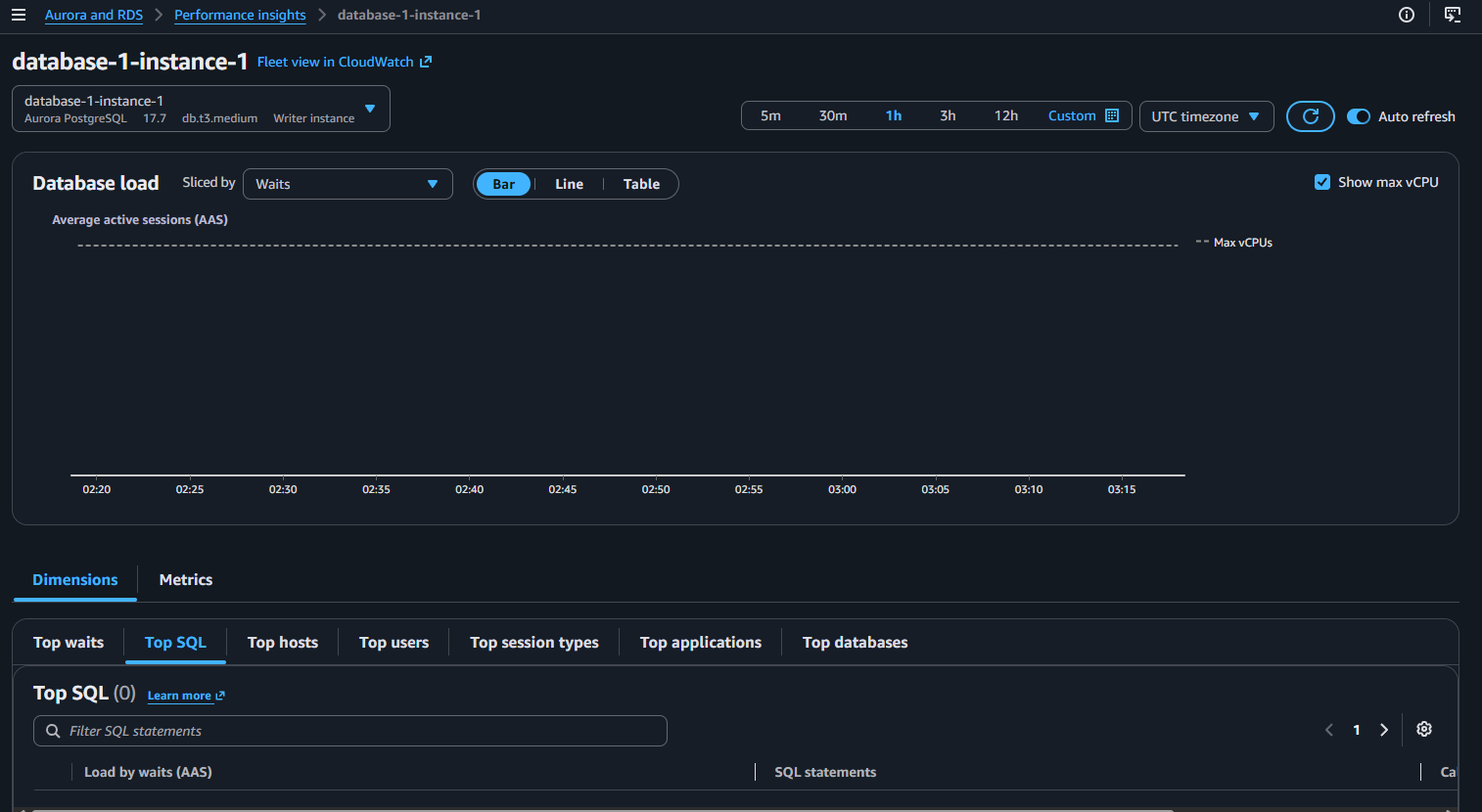Select the Top applications tab
This screenshot has height=812, width=1482.
[701, 643]
